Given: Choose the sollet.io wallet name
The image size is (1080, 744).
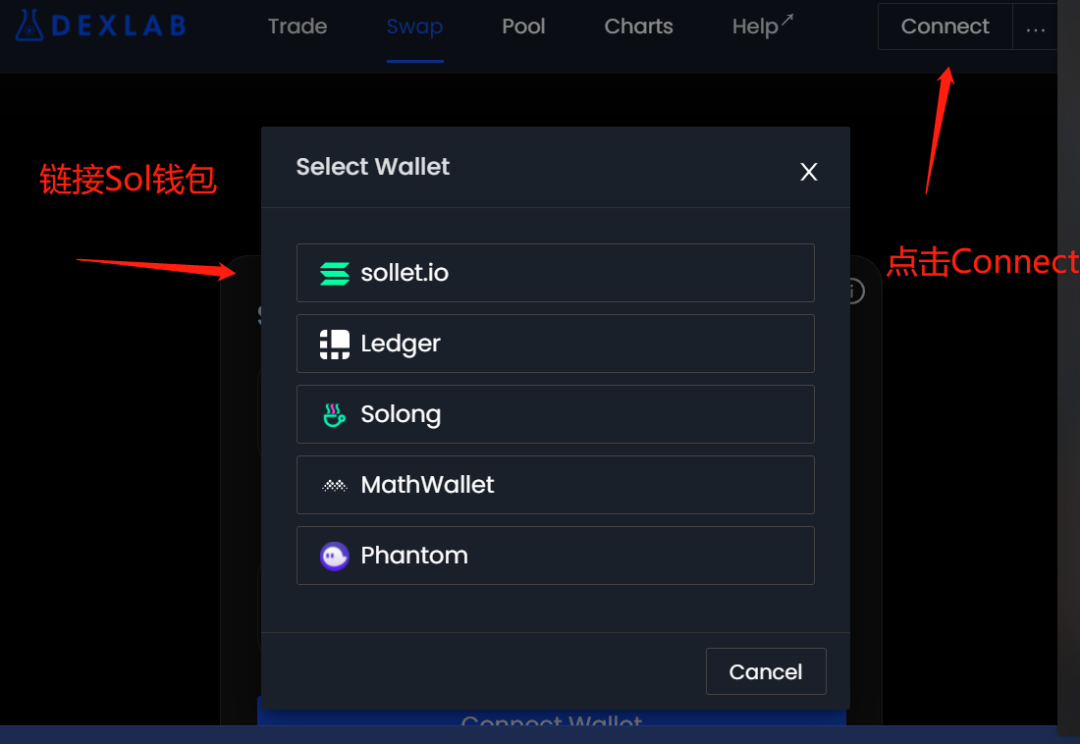Looking at the screenshot, I should 404,273.
